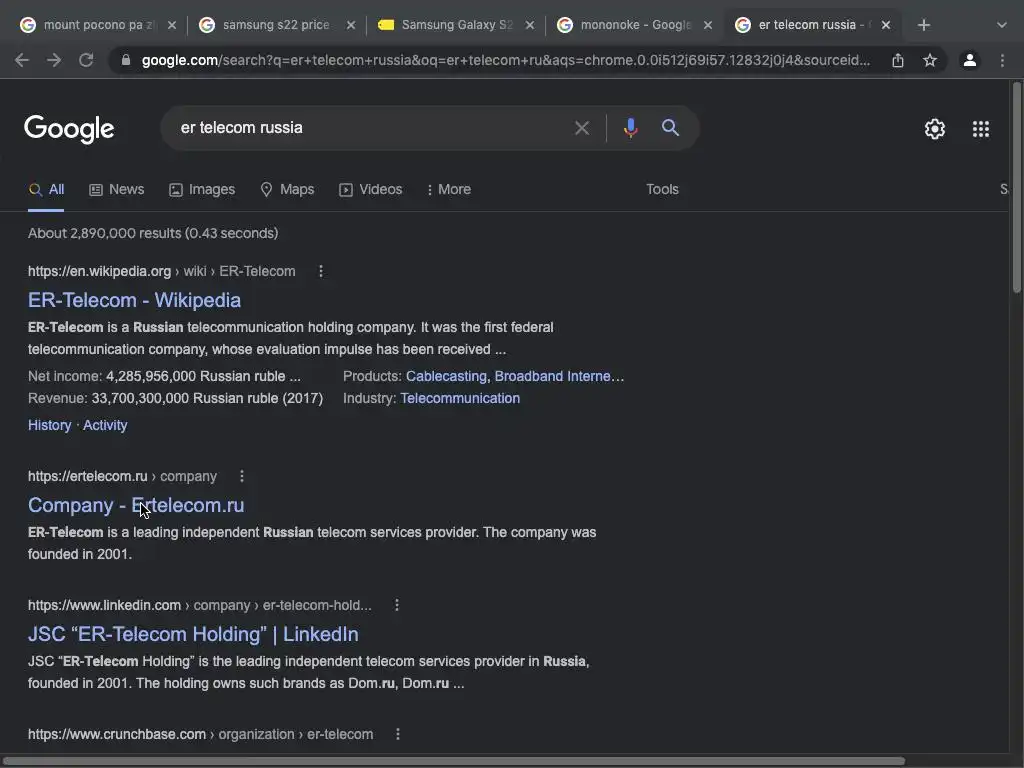Open the Activity sitelink
This screenshot has height=768, width=1024.
pos(105,425)
